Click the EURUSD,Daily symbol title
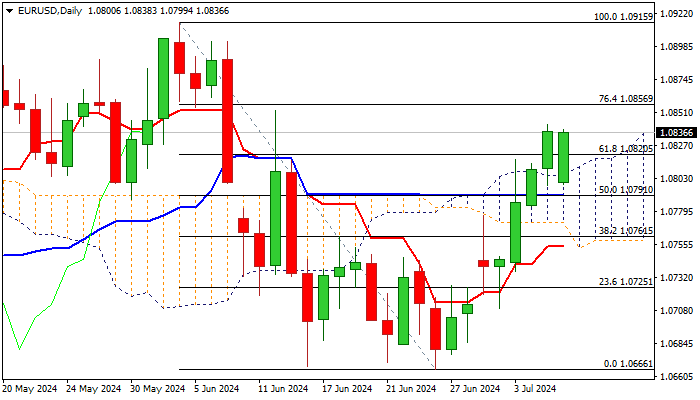This screenshot has width=700, height=400. [50, 11]
